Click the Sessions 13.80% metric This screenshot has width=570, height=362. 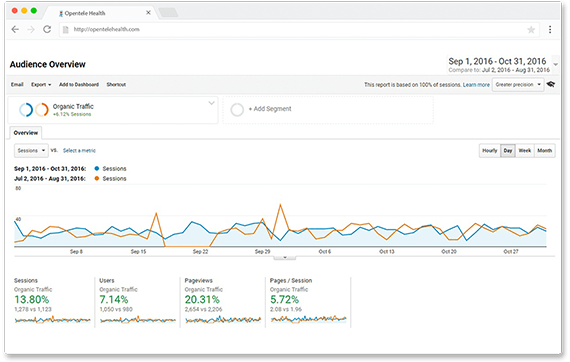[32, 299]
